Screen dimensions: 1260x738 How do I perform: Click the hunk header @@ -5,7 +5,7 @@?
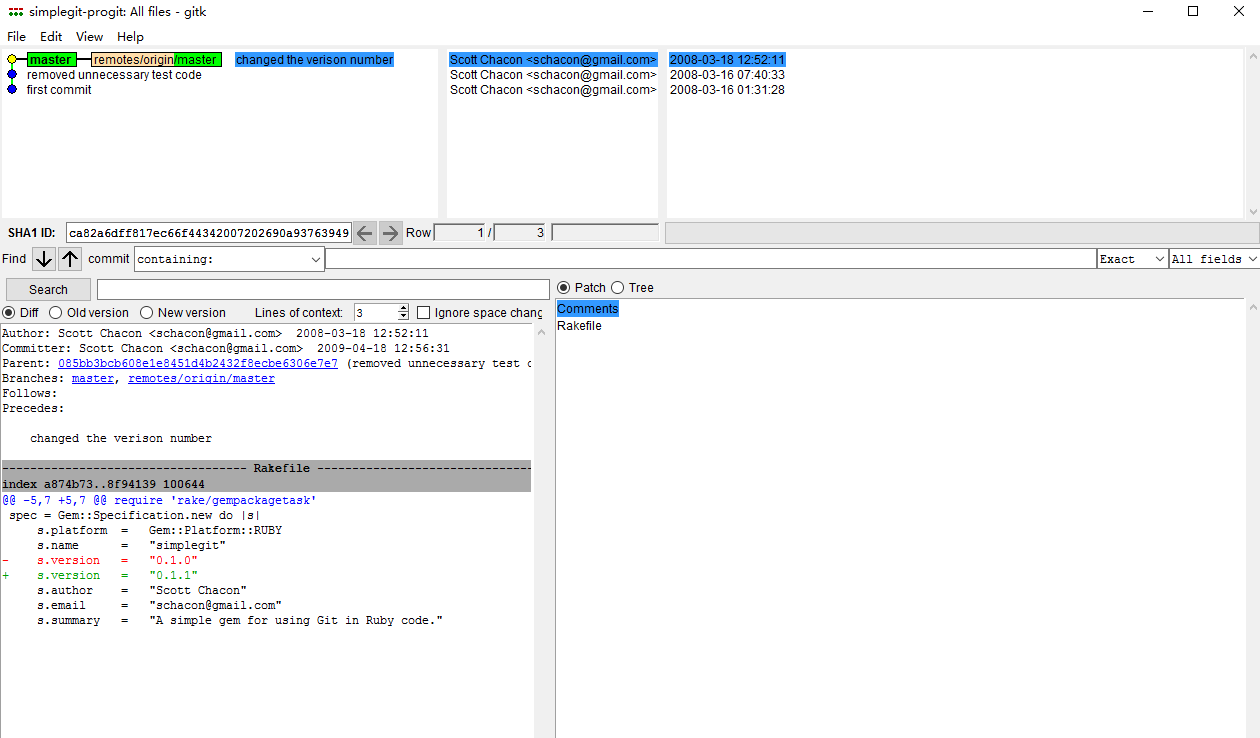coord(159,500)
